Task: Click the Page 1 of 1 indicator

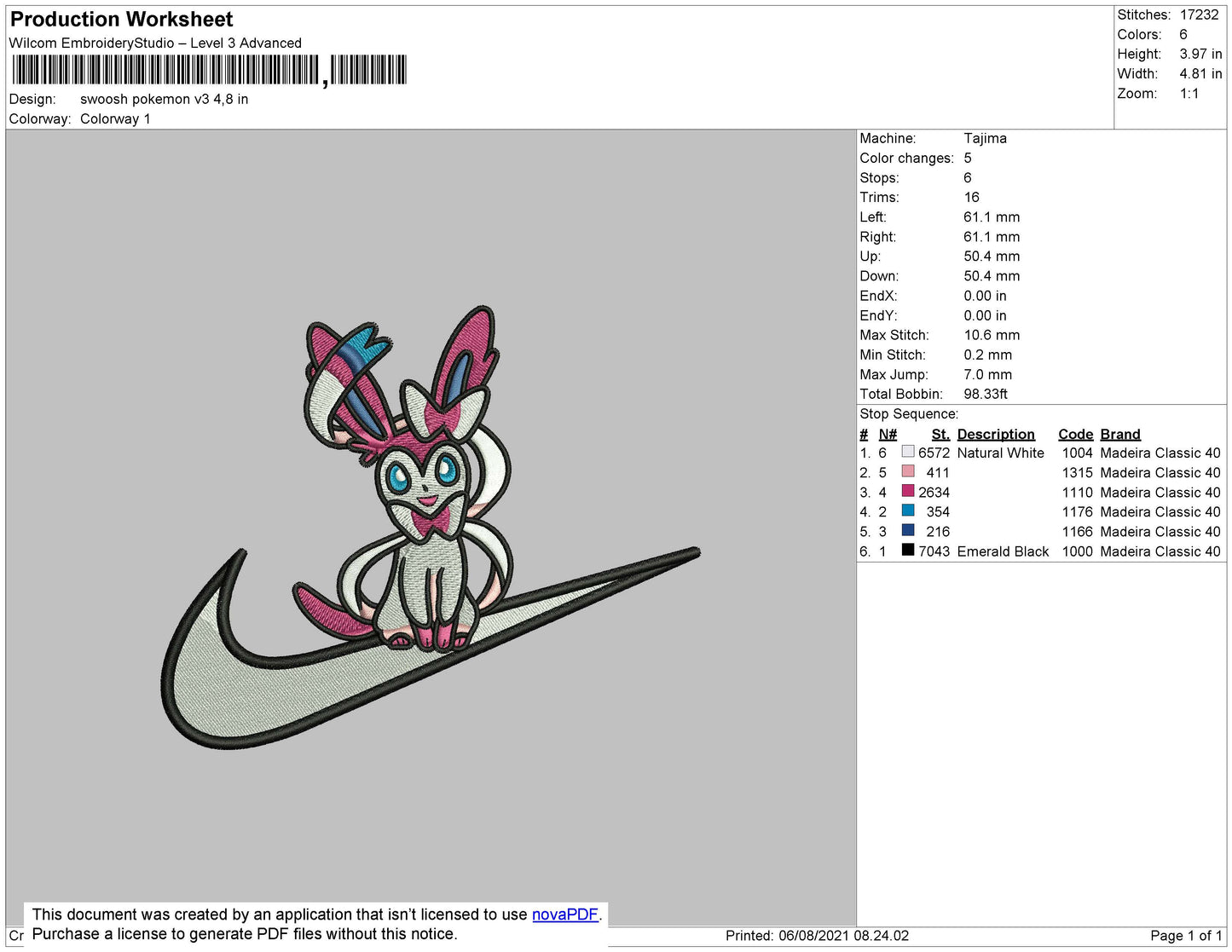Action: pos(1185,936)
